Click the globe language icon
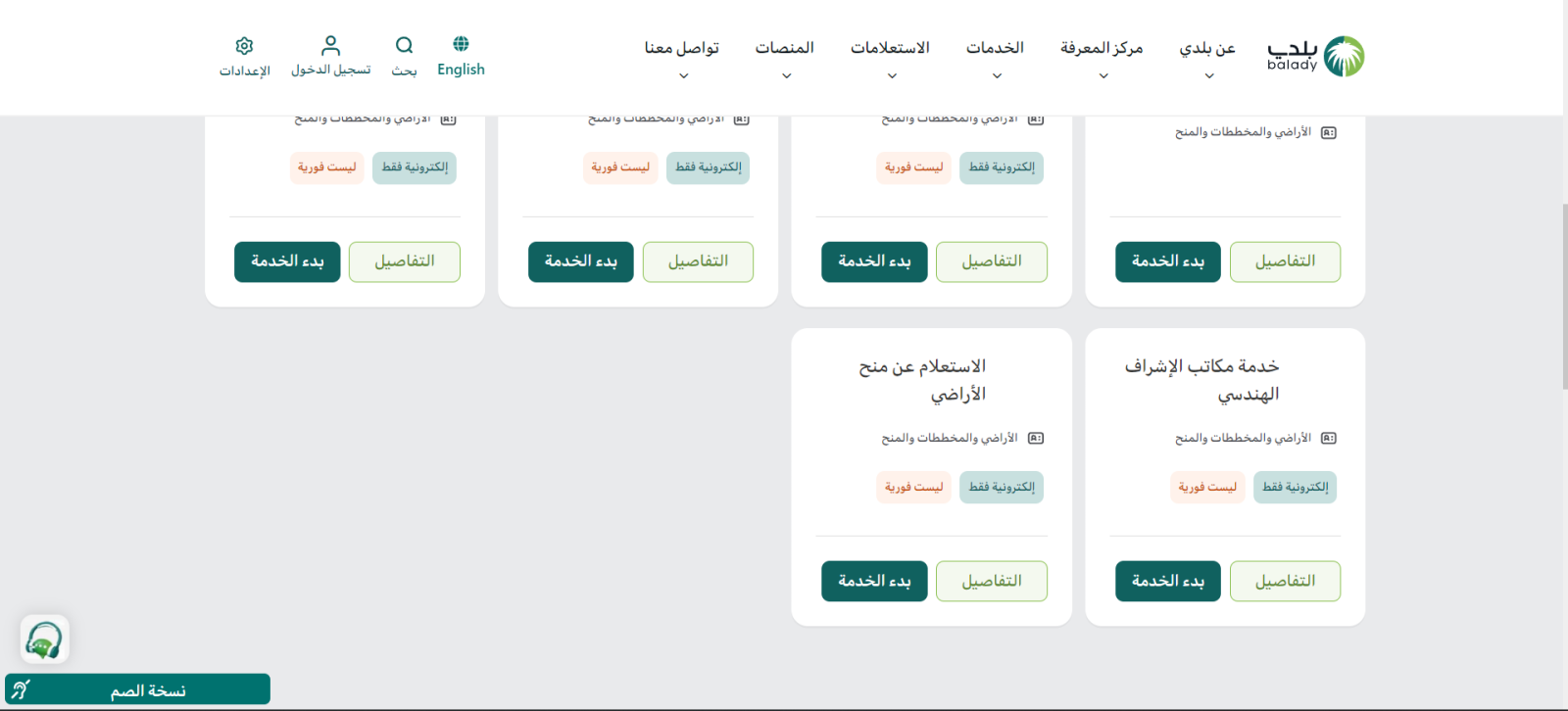 click(461, 44)
